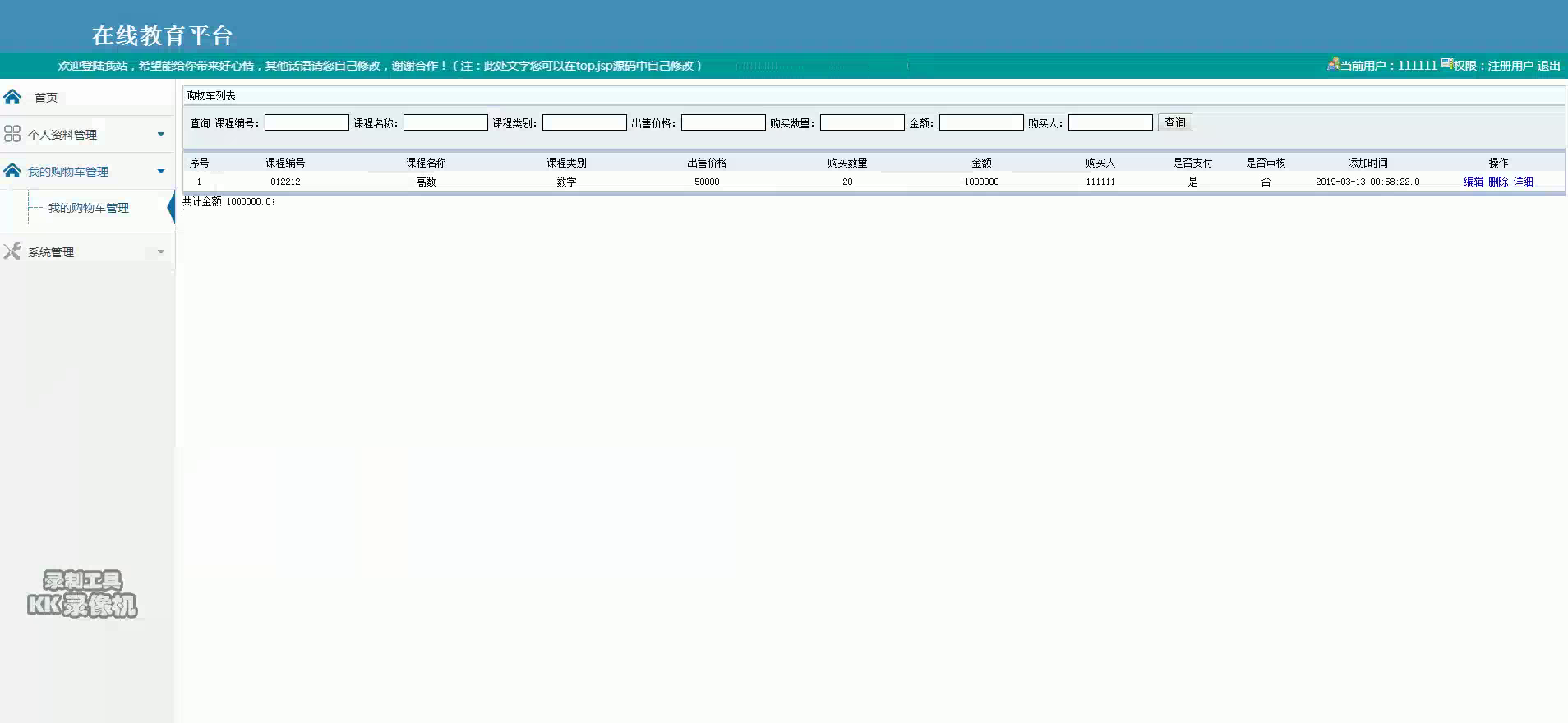Viewport: 1568px width, 723px height.
Task: Open the 我的购物车管理 parent menu
Action: [x=68, y=172]
